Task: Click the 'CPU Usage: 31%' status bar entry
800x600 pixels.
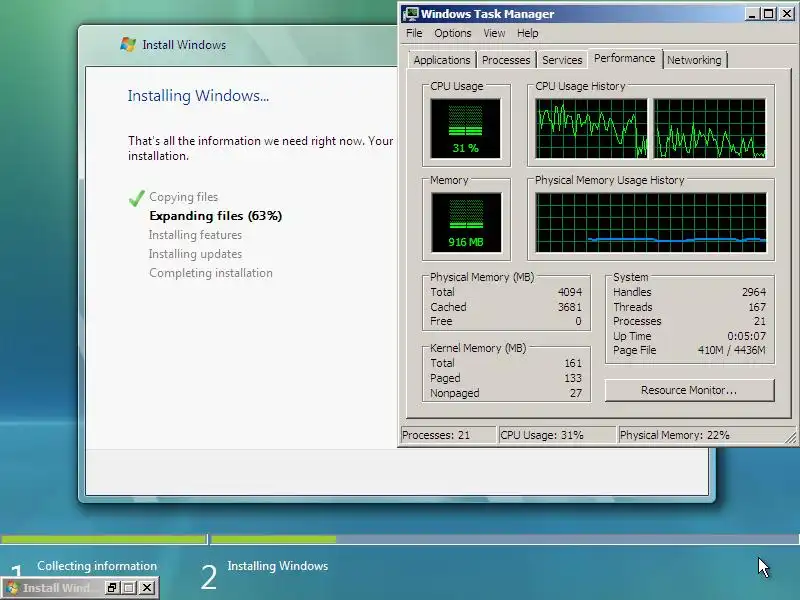Action: 557,435
